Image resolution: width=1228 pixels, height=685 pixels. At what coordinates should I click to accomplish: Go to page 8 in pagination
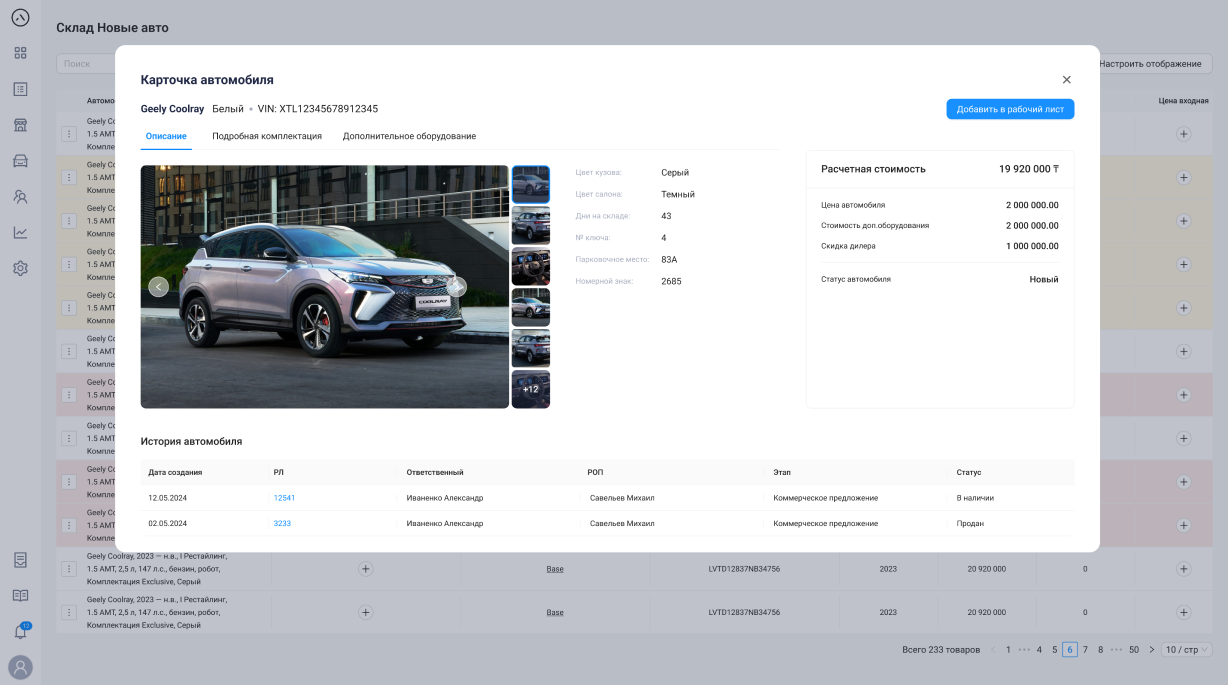[1100, 650]
